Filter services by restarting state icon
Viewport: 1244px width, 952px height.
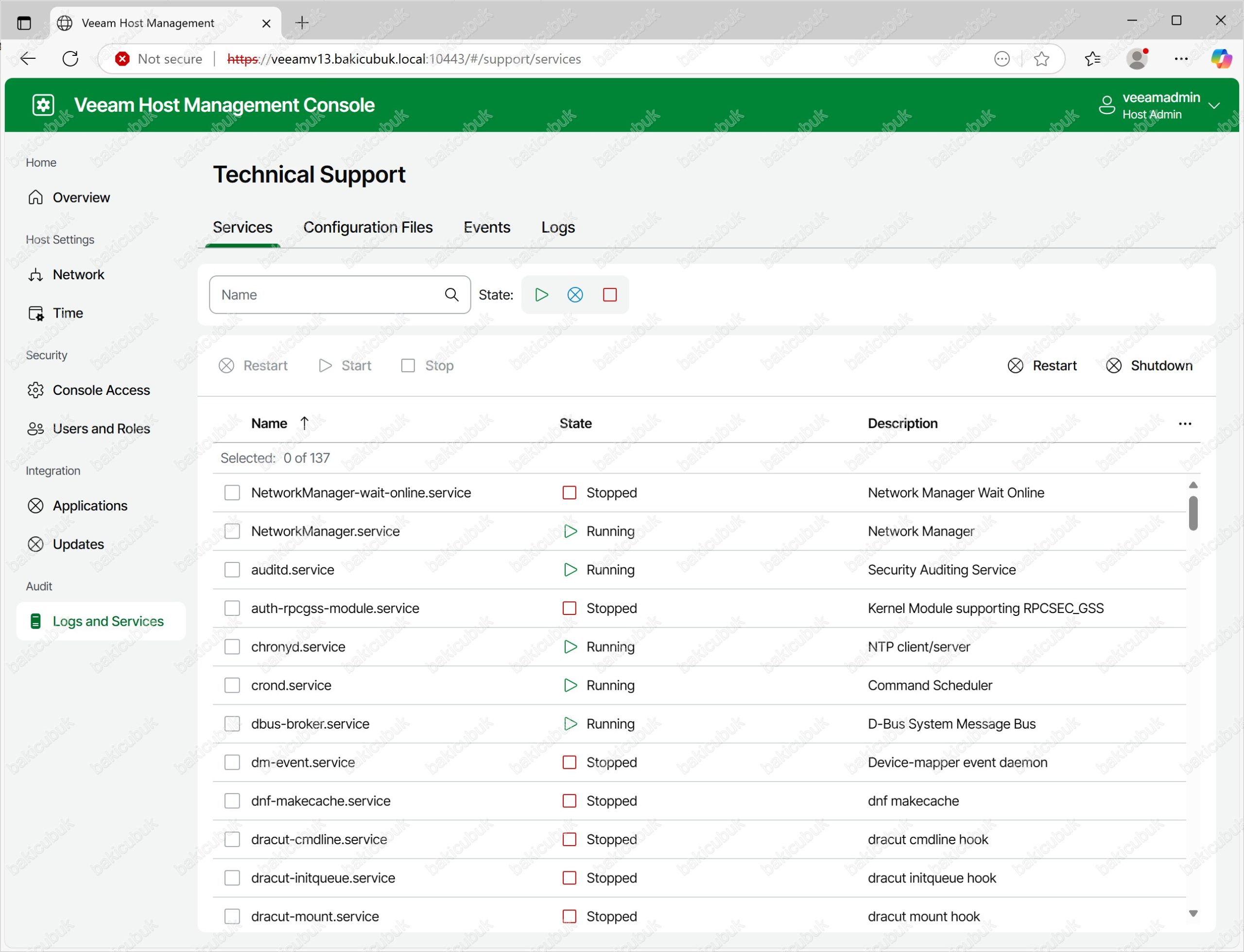[575, 295]
